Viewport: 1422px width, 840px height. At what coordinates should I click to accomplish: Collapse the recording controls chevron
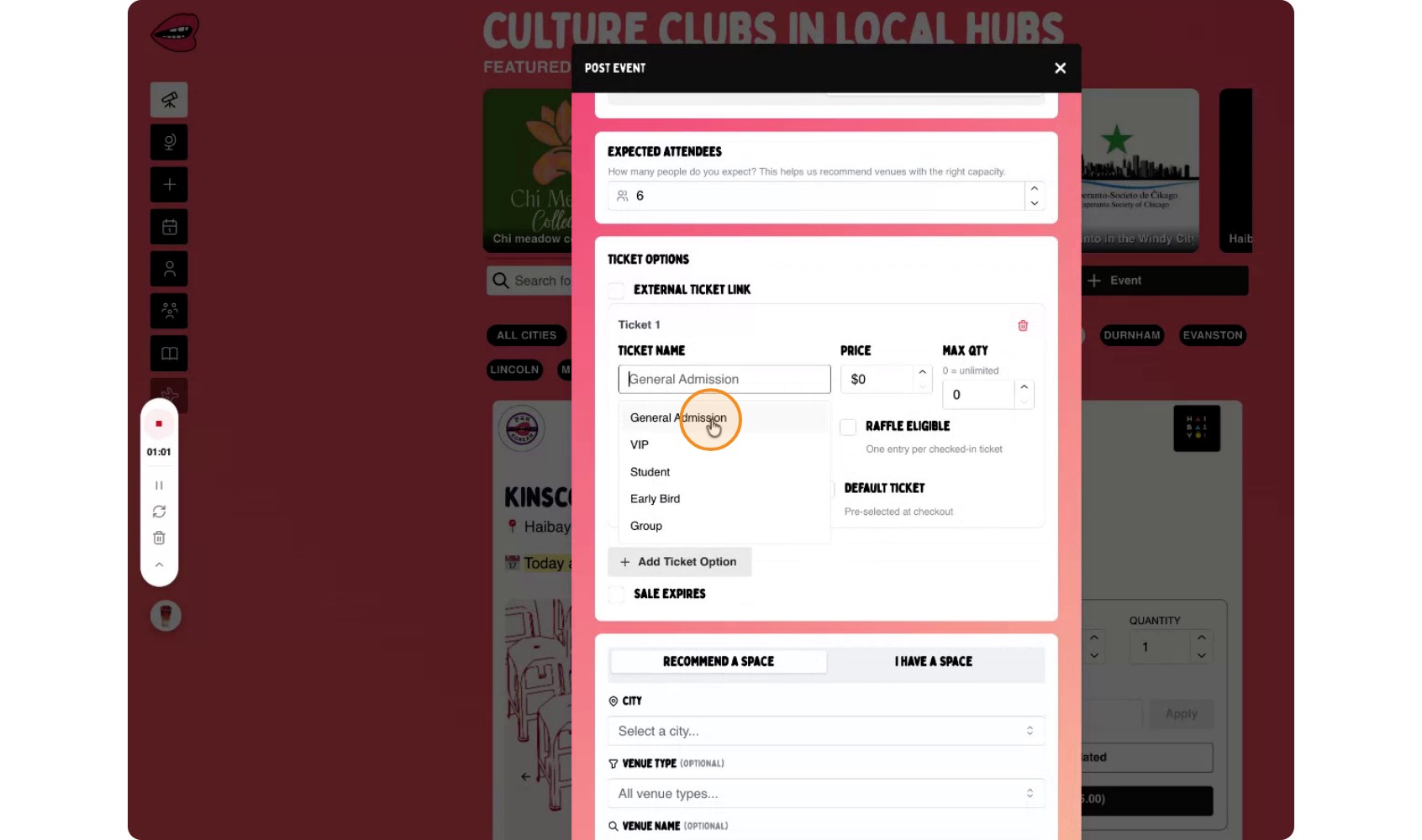coord(159,564)
